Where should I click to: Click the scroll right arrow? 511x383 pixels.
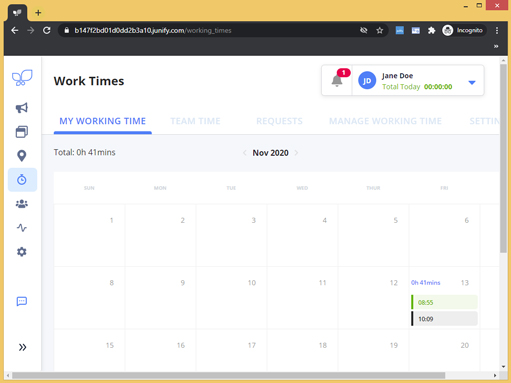[495, 375]
